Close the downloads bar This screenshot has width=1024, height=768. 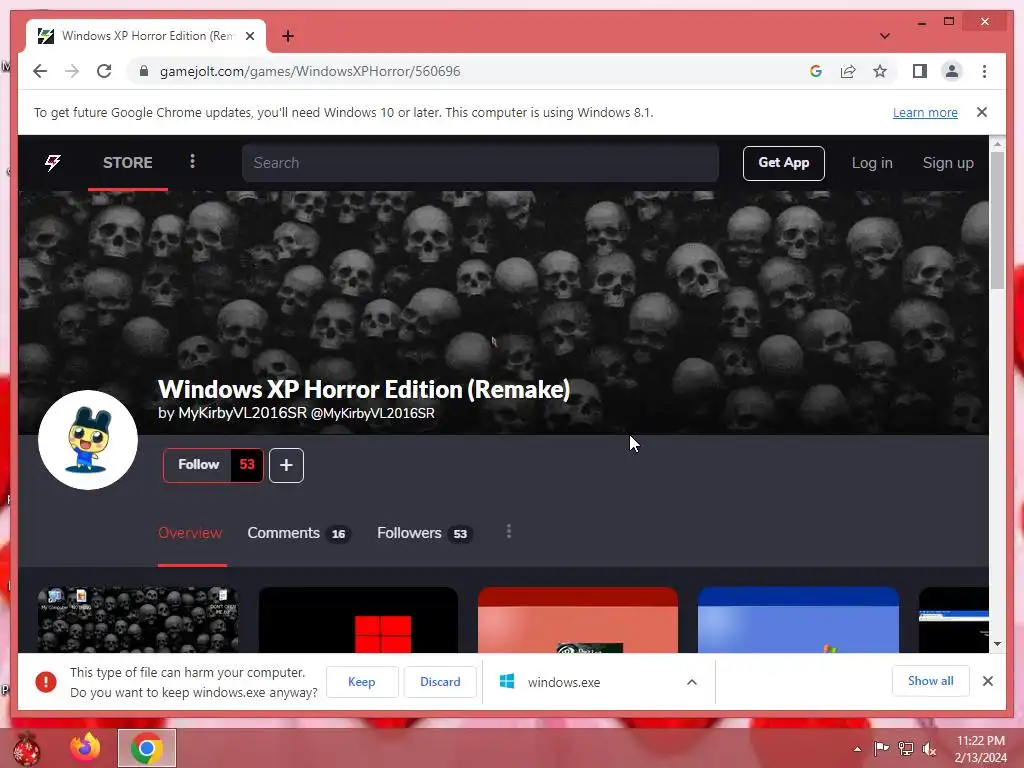pos(988,681)
